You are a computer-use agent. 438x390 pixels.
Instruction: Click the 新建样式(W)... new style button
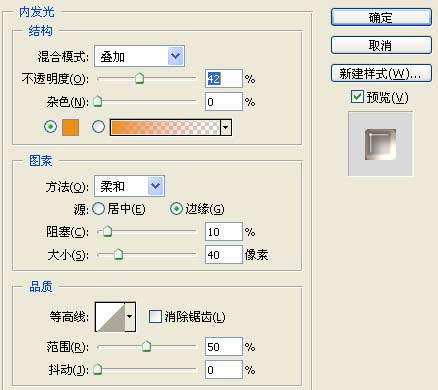point(381,73)
